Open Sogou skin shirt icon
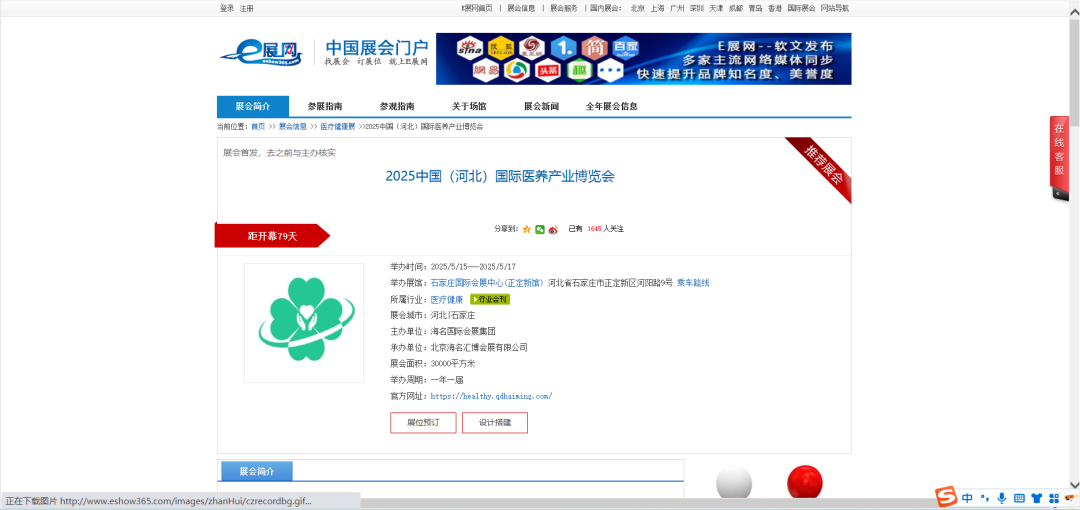The width and height of the screenshot is (1080, 510). [1036, 497]
